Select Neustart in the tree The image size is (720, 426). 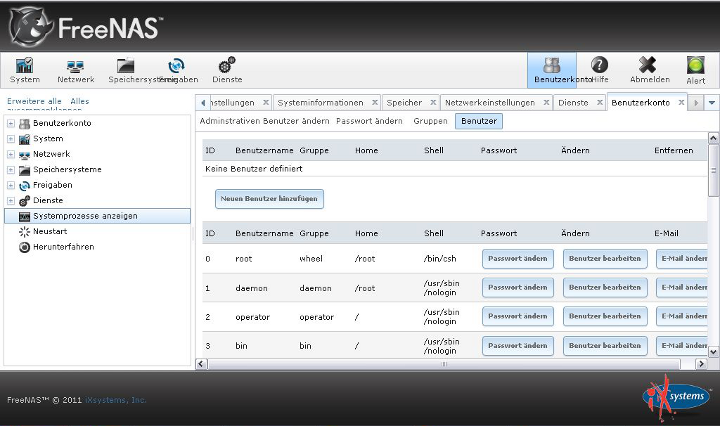50,232
